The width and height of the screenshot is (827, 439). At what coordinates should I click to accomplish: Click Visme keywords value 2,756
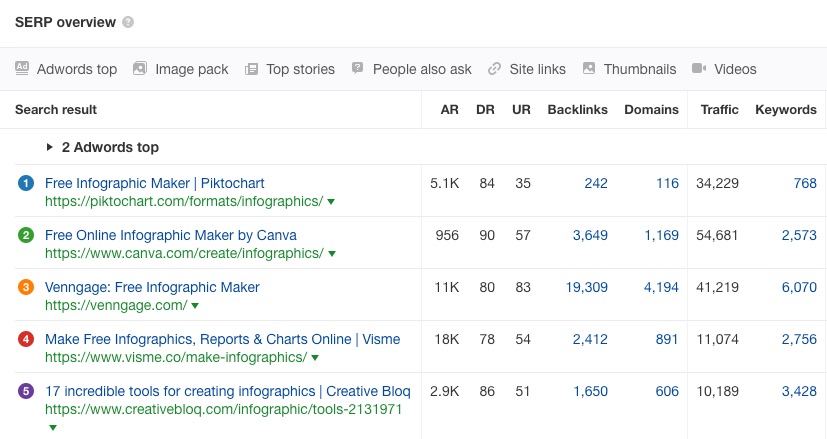(799, 339)
